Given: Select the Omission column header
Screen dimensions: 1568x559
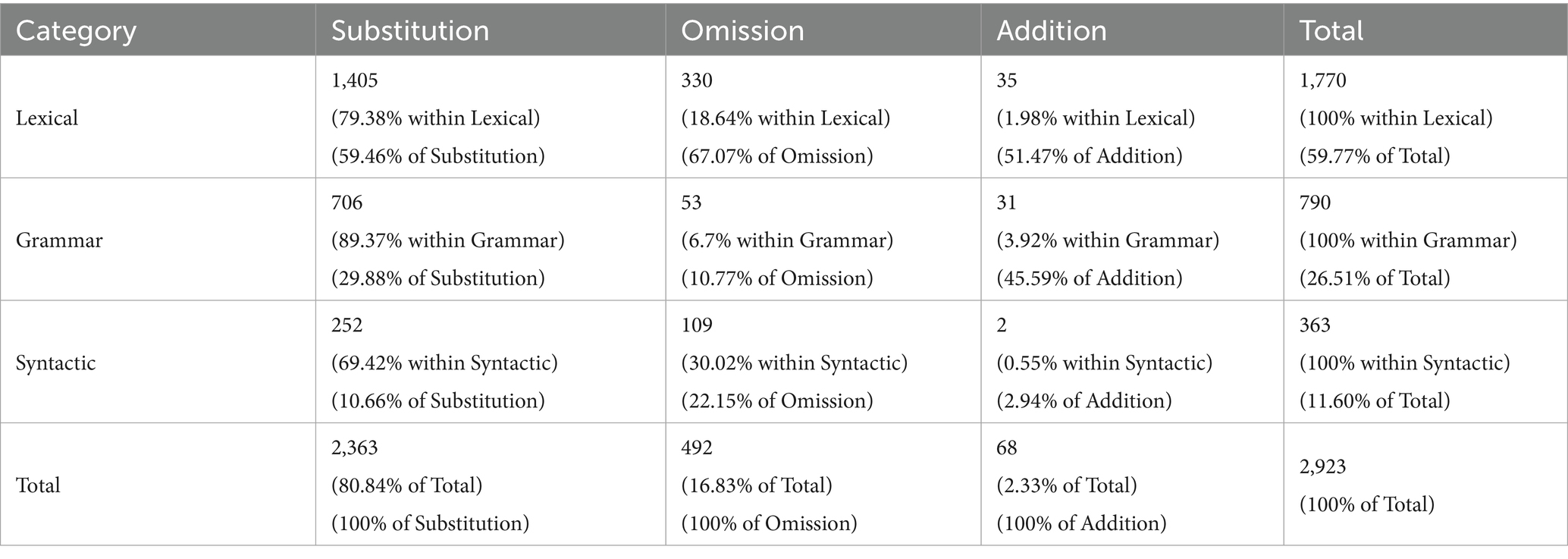Looking at the screenshot, I should tap(742, 31).
